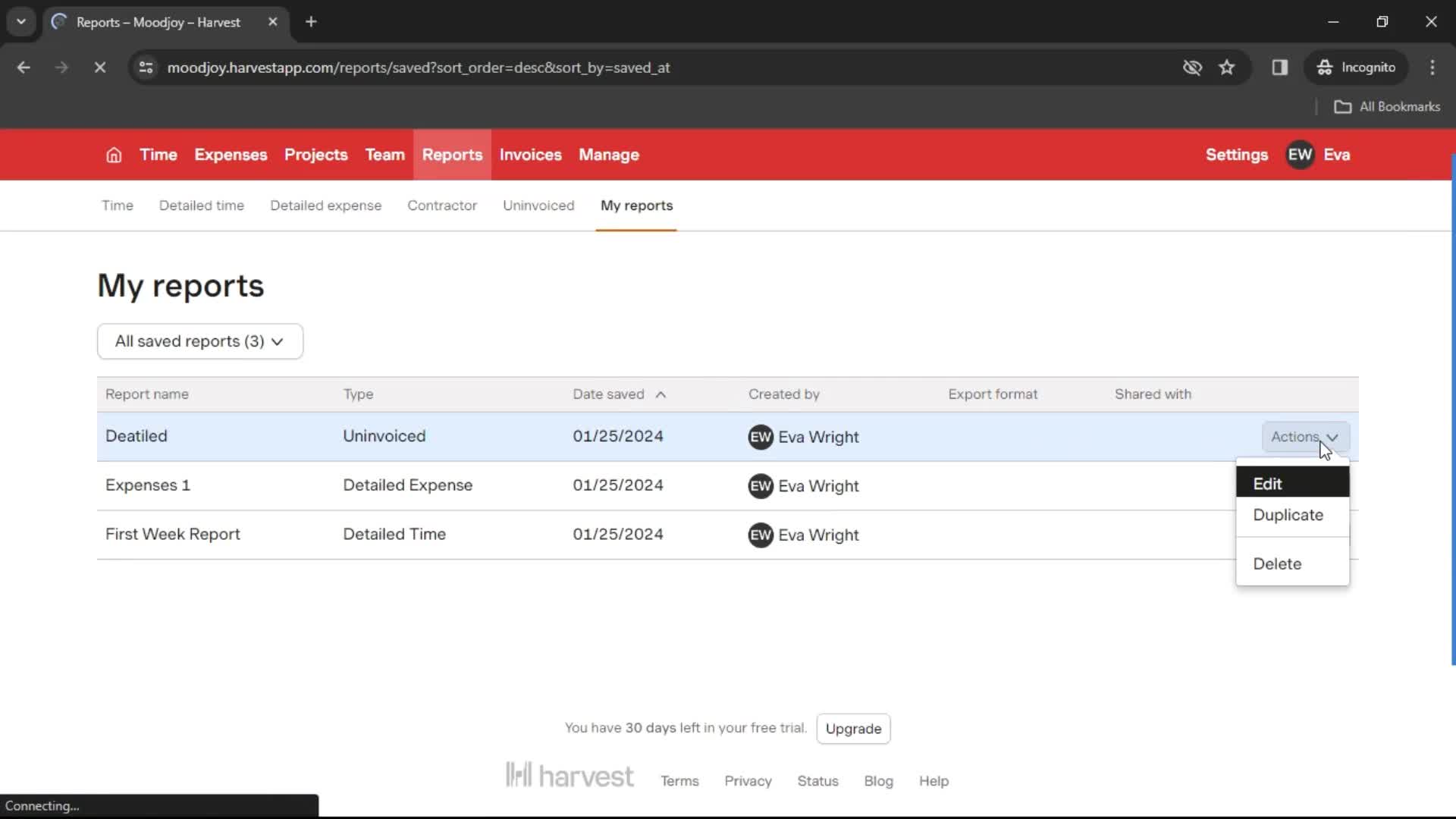Screen dimensions: 1456x819
Task: Open Chrome menu three dots
Action: coord(1432,67)
